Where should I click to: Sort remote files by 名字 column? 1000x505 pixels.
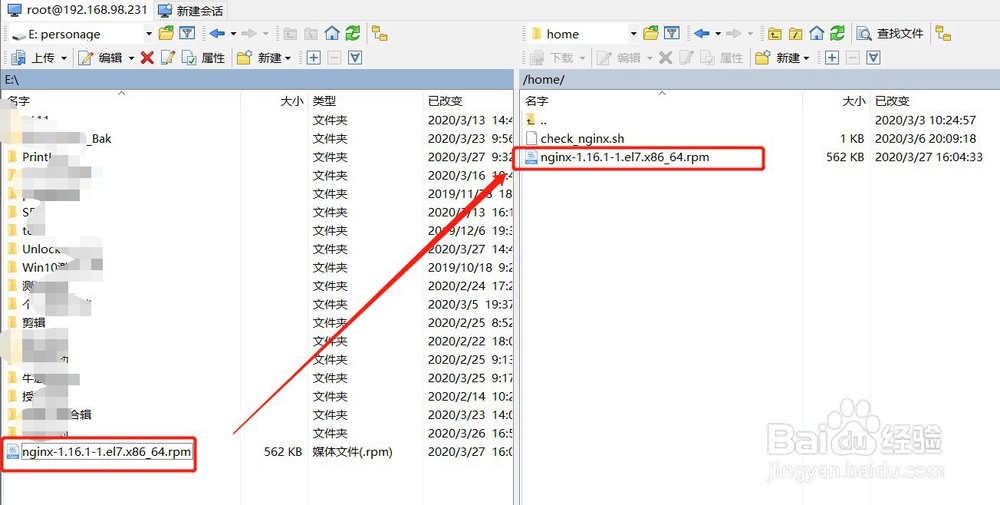pyautogui.click(x=661, y=101)
